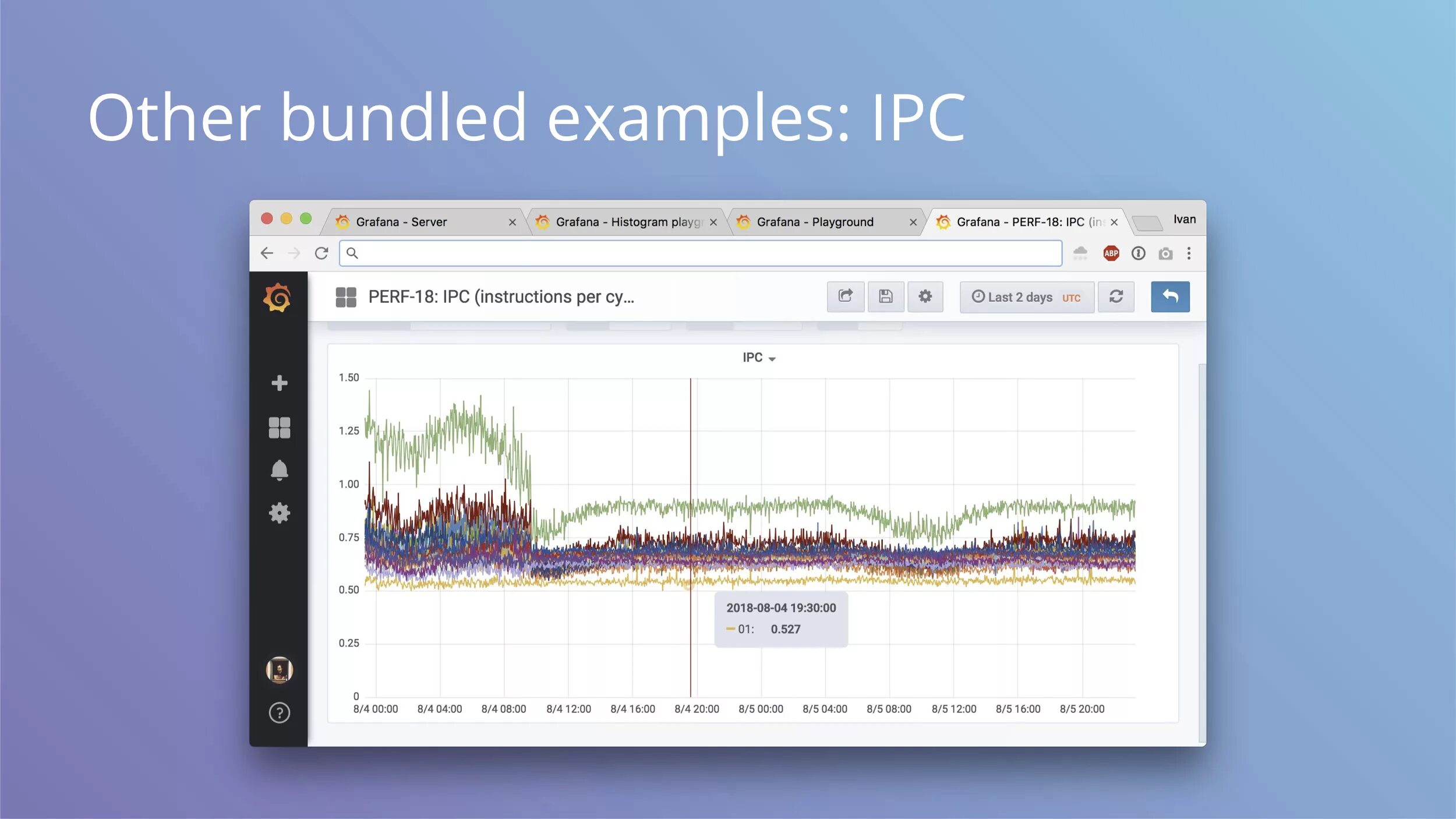Switch to the Grafana - Playground tab
The height and width of the screenshot is (819, 1456).
click(814, 222)
